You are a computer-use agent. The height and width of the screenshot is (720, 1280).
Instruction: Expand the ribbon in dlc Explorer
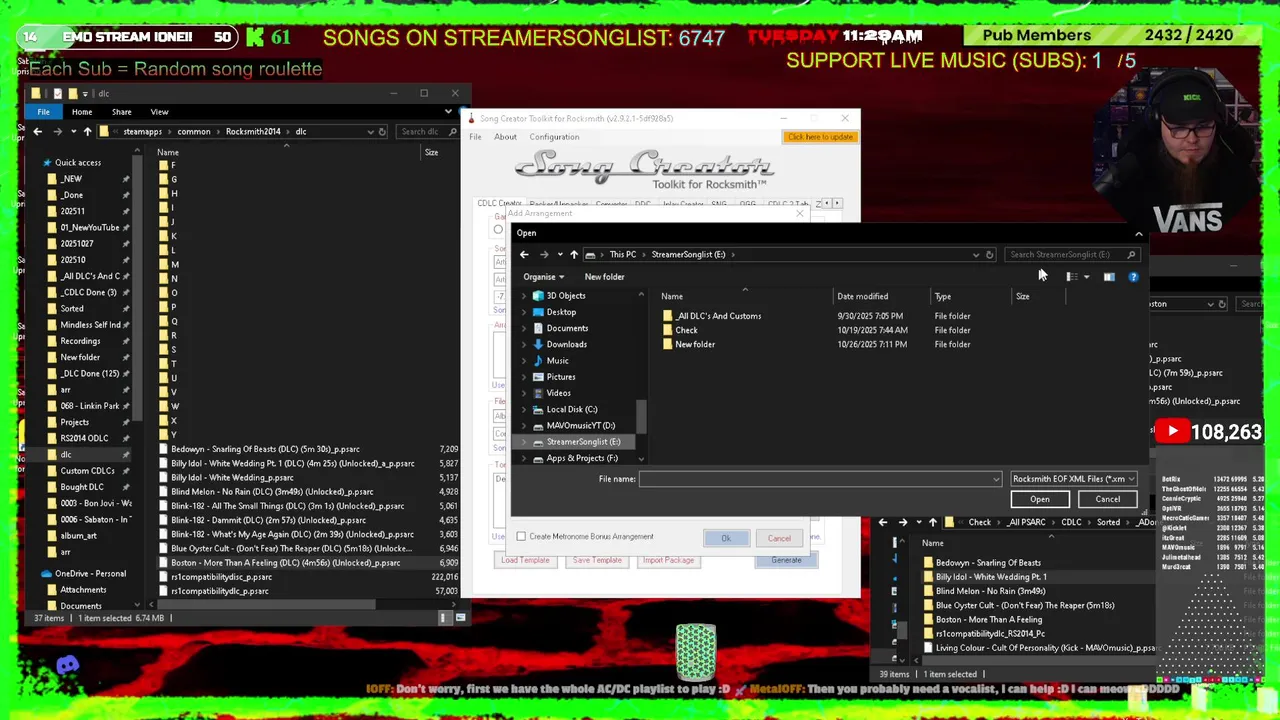tap(448, 112)
